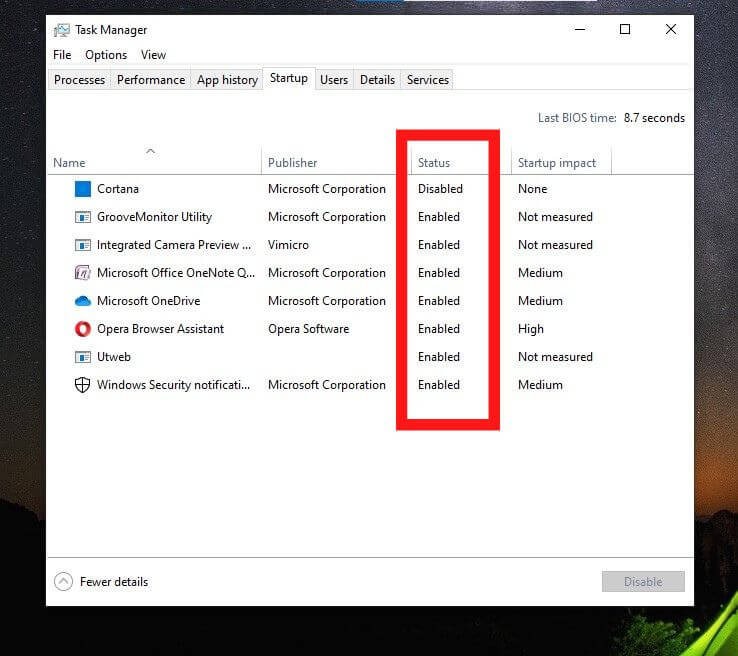Screen dimensions: 738x656
Task: Click the Opera Browser Assistant icon
Action: 82,329
